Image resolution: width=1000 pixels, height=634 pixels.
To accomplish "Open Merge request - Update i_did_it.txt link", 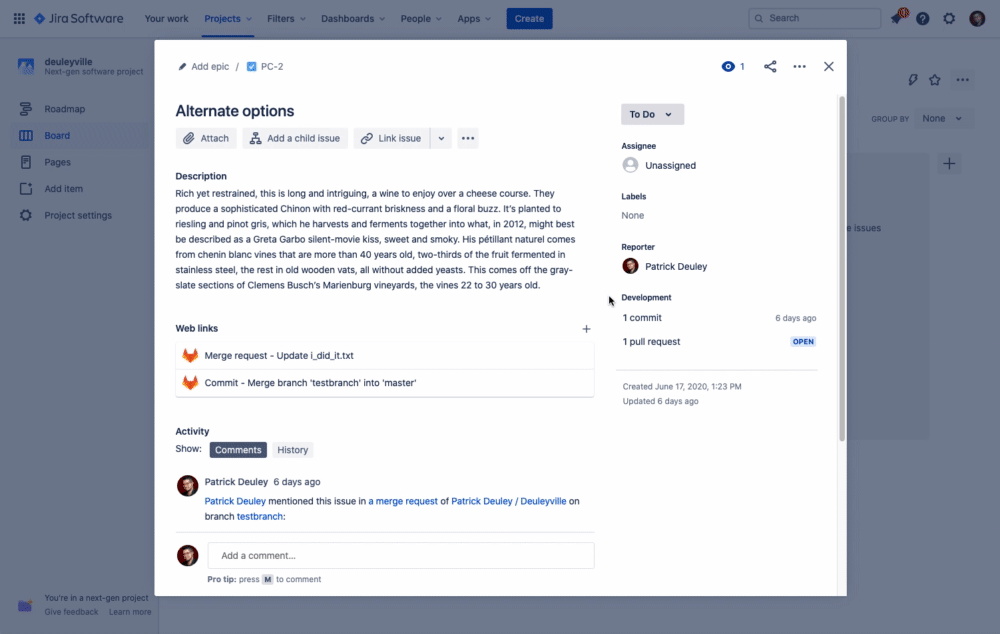I will point(279,355).
